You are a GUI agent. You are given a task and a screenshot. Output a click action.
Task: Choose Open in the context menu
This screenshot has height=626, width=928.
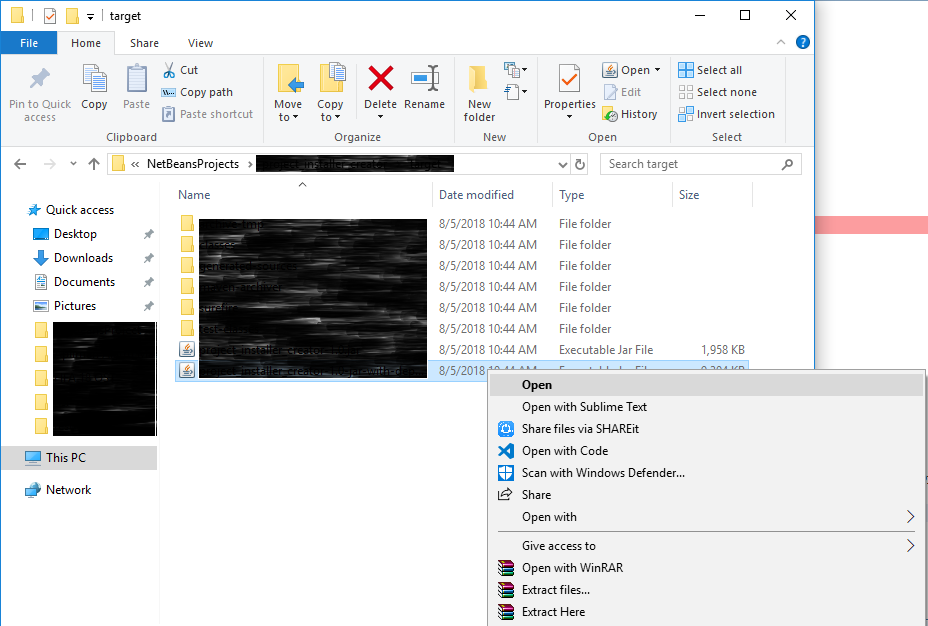coord(706,385)
